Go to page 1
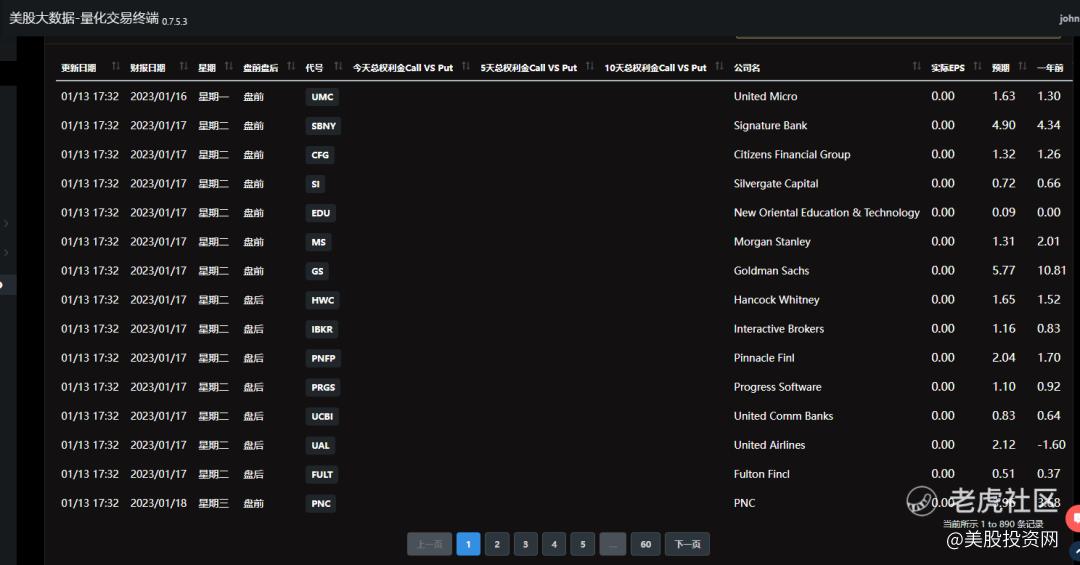Image resolution: width=1080 pixels, height=565 pixels. click(468, 544)
